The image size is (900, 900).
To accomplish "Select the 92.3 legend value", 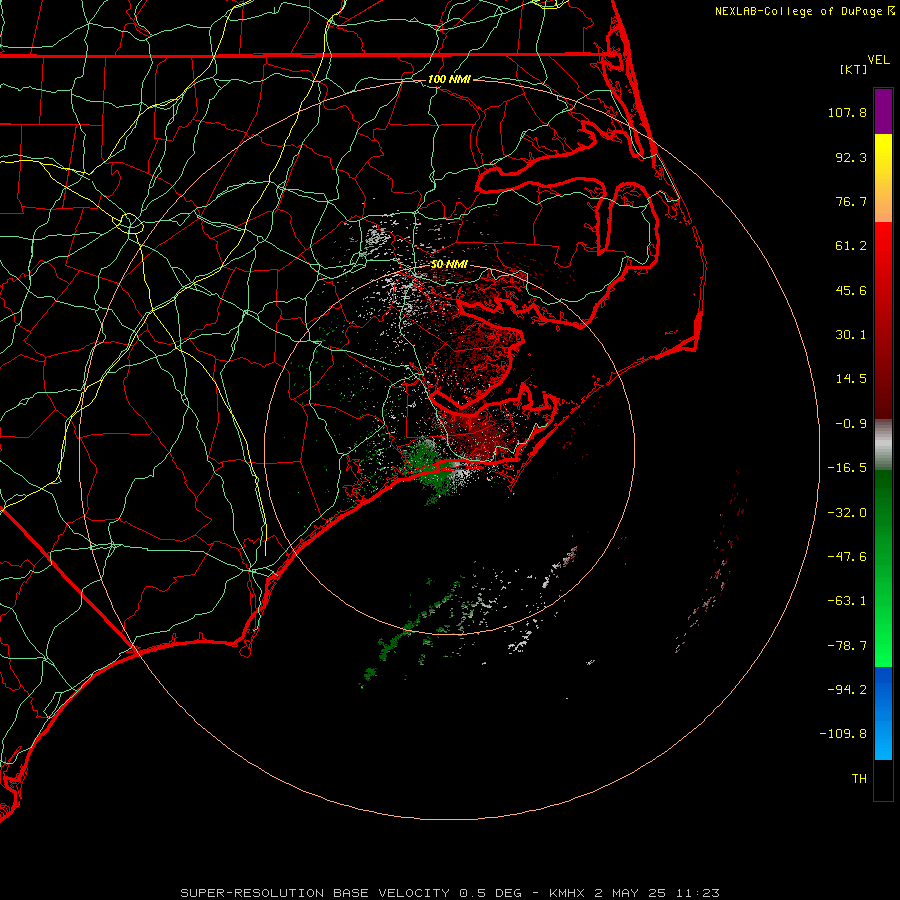I will click(x=851, y=157).
